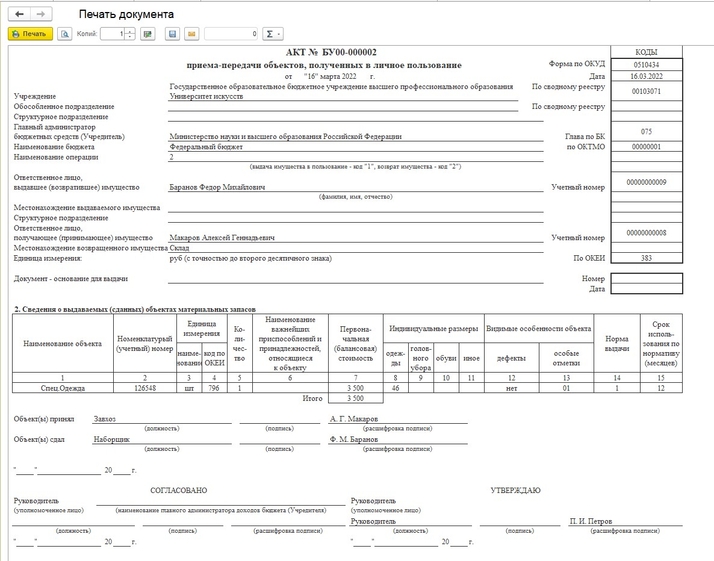Send document by email envelope icon
The width and height of the screenshot is (714, 561).
191,34
